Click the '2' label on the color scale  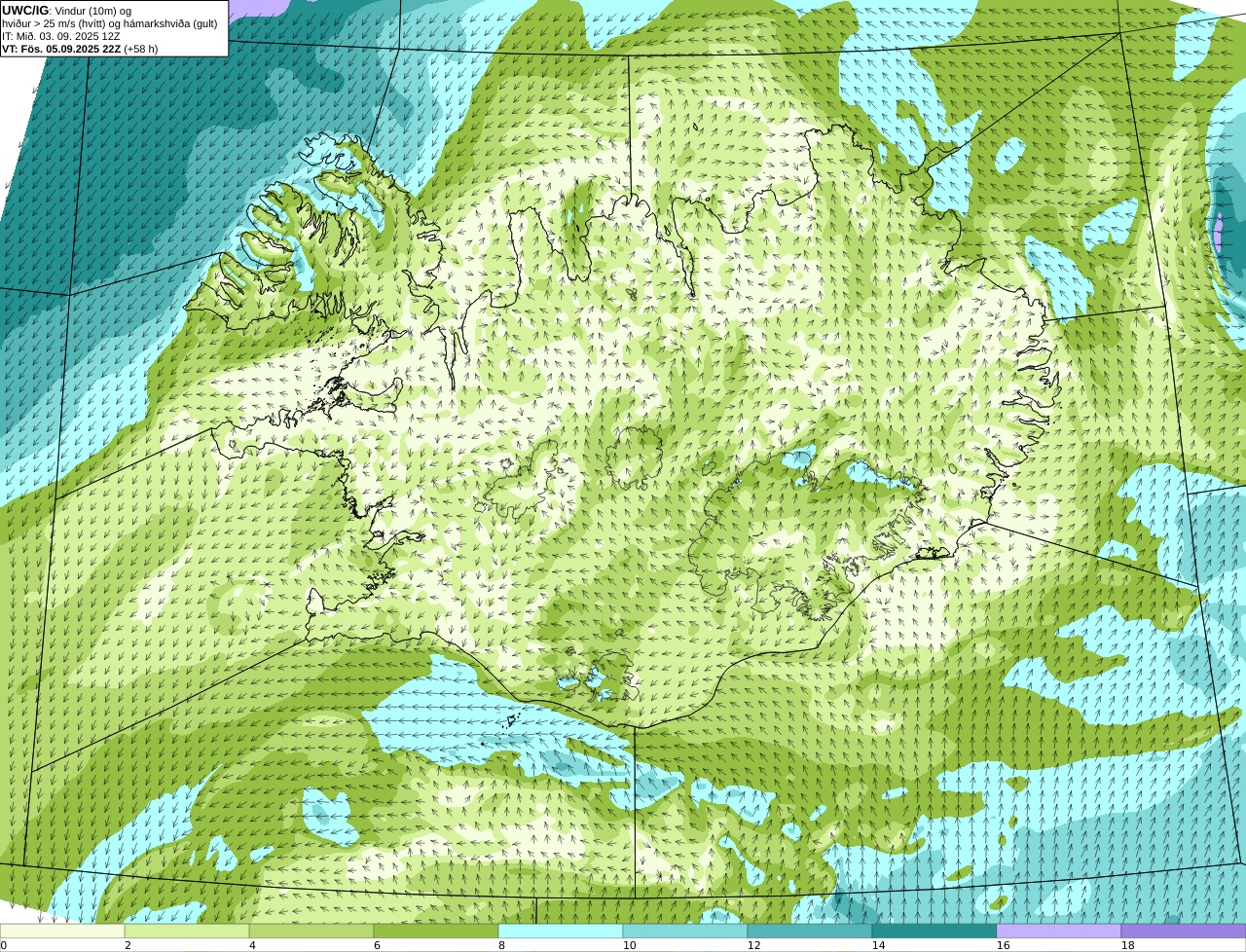[128, 945]
